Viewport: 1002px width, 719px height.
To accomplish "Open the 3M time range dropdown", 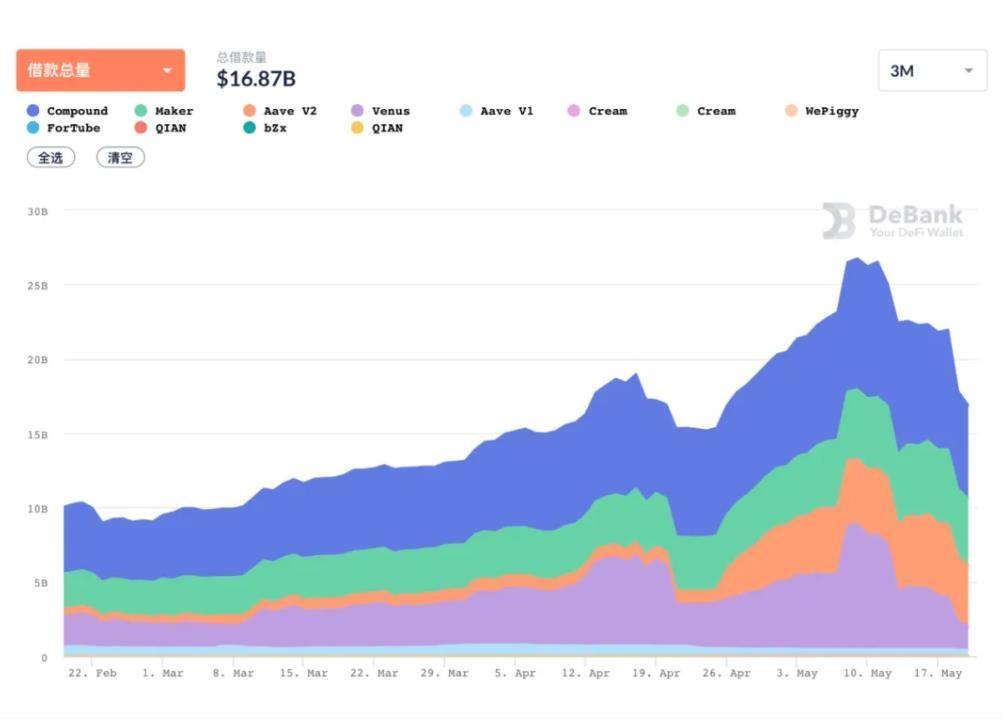I will pyautogui.click(x=931, y=71).
